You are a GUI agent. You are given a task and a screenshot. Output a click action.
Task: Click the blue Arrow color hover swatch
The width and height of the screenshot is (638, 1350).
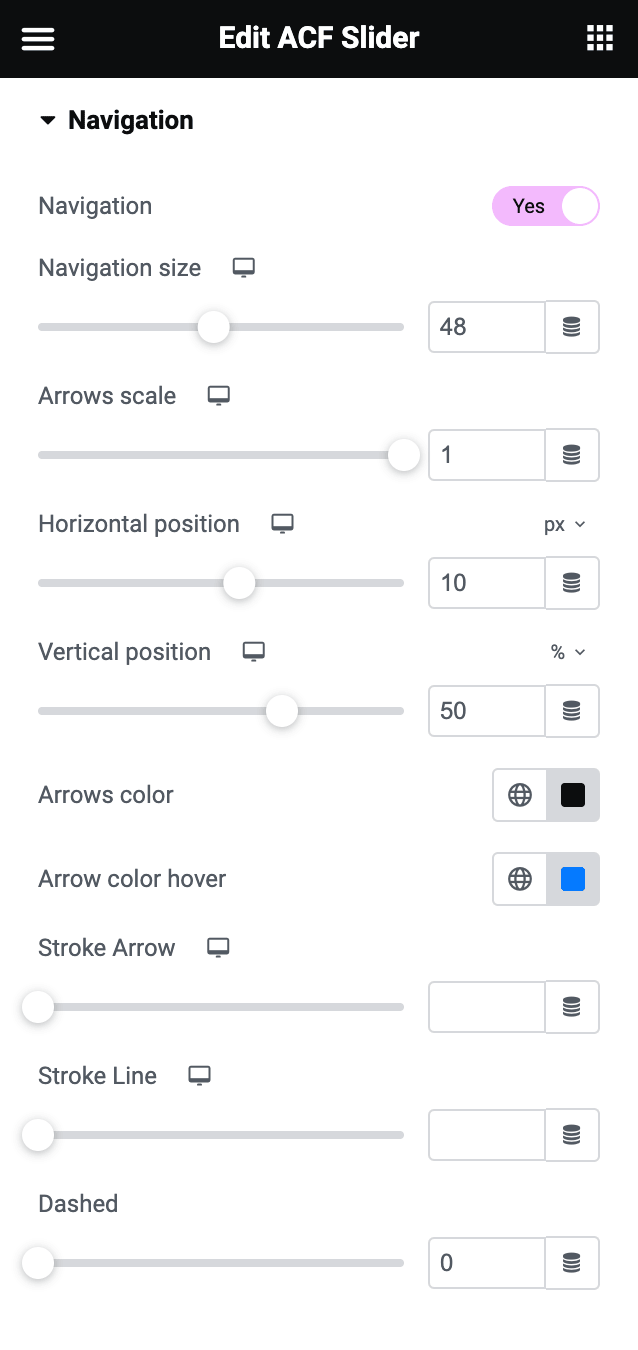click(572, 878)
